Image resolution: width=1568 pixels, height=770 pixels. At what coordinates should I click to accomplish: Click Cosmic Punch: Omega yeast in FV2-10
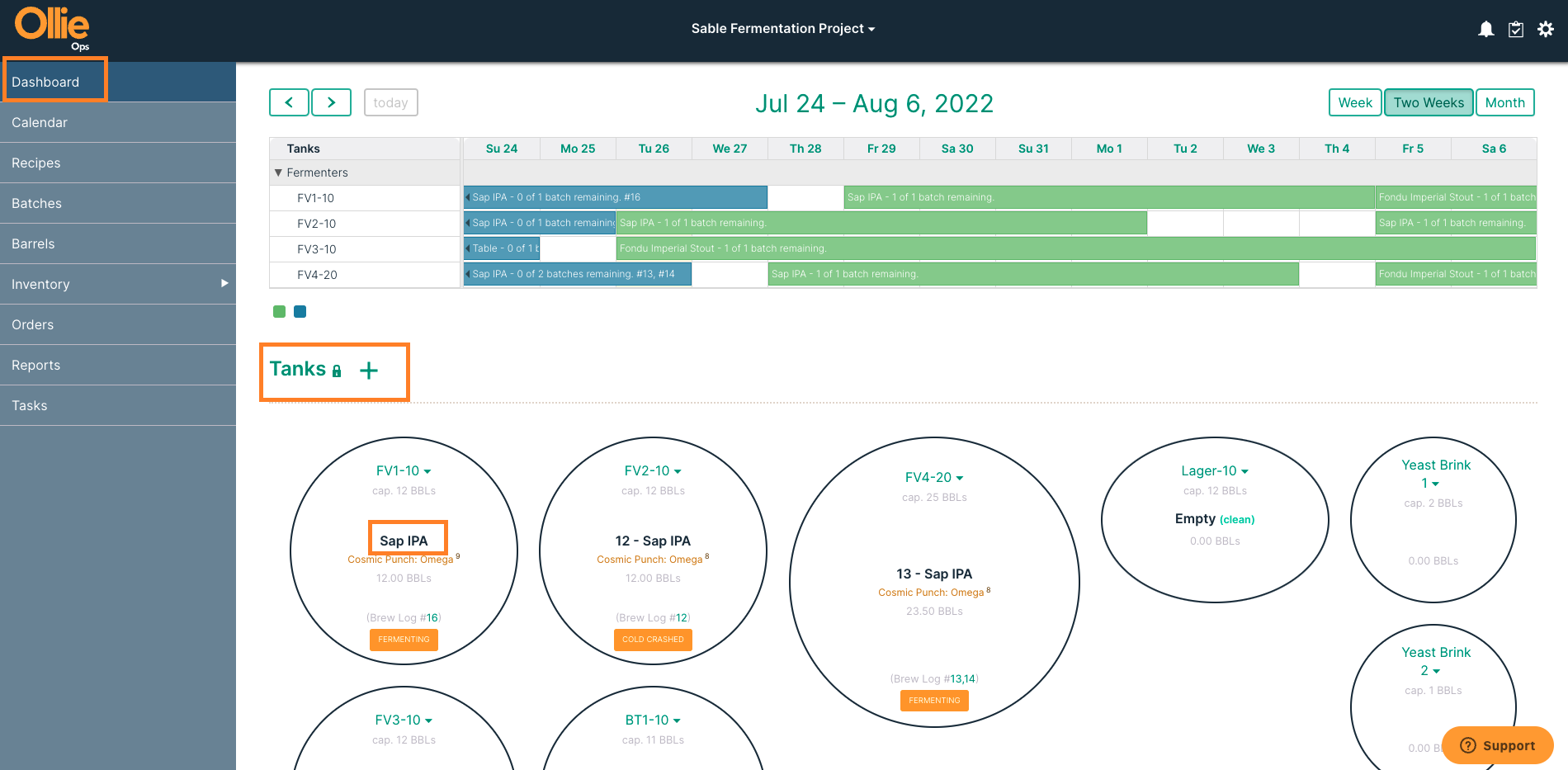(649, 560)
